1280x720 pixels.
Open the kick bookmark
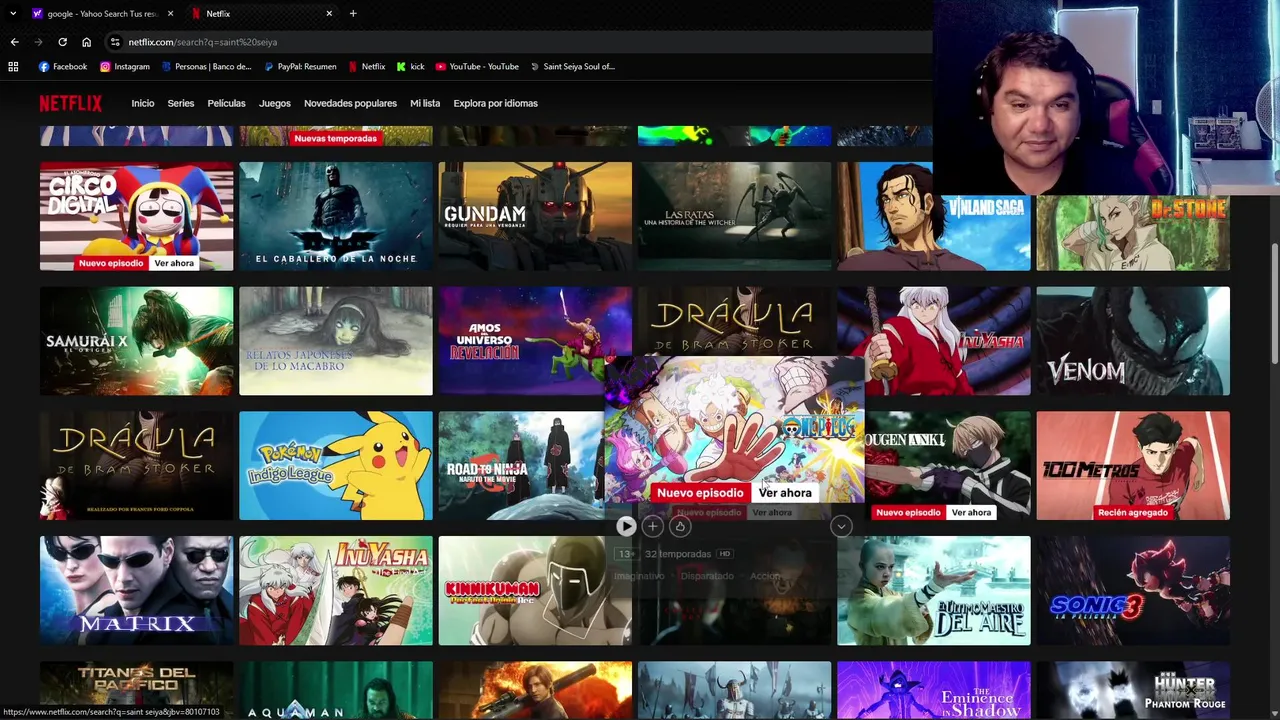(x=411, y=66)
